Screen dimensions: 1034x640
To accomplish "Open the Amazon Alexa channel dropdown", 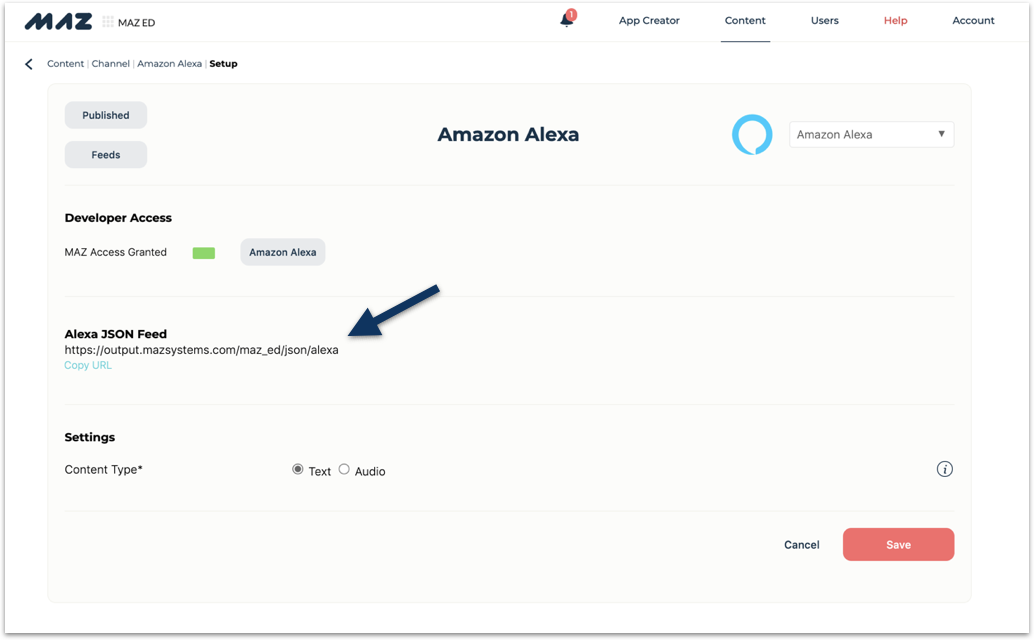I will click(871, 134).
